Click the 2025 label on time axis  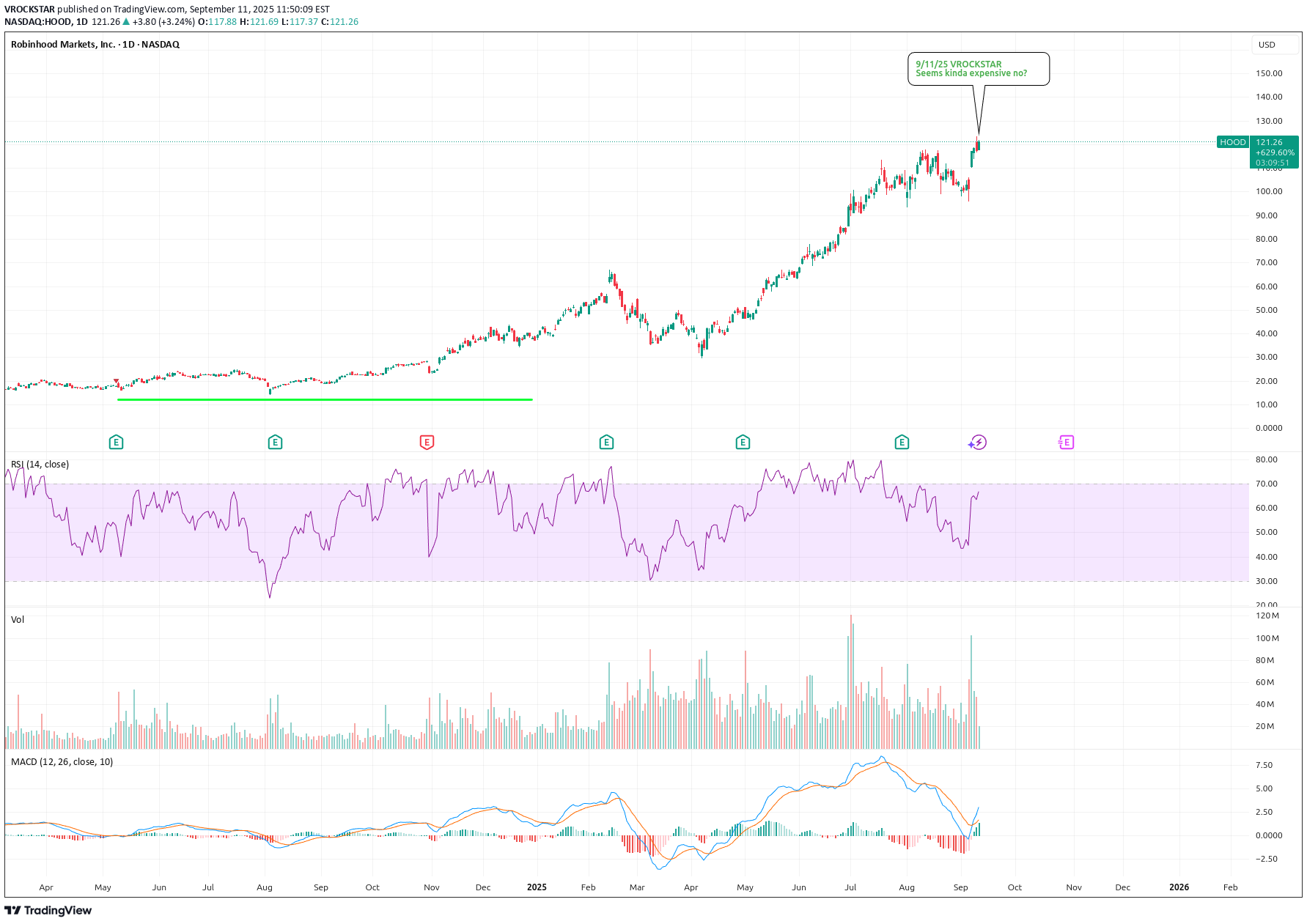coord(537,887)
